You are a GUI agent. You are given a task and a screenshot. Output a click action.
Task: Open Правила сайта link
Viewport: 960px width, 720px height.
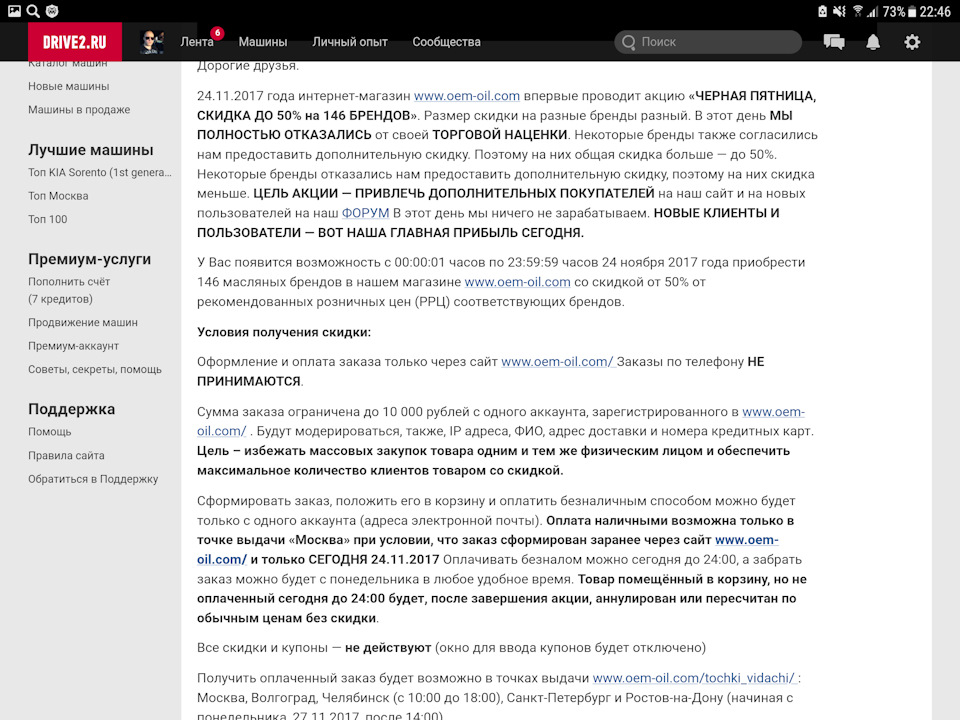point(66,456)
